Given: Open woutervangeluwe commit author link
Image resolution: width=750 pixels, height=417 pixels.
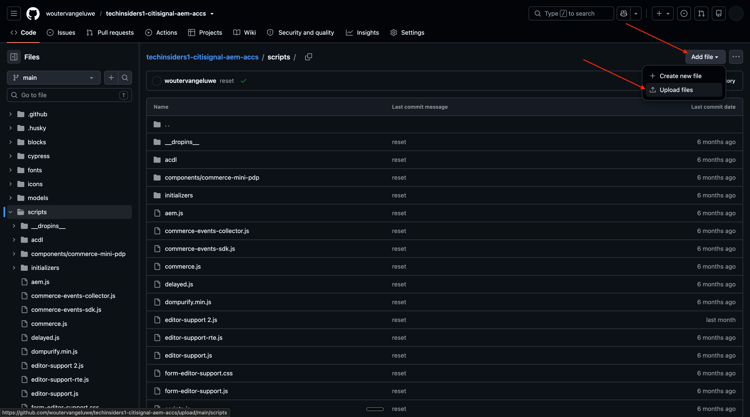Looking at the screenshot, I should (x=190, y=81).
